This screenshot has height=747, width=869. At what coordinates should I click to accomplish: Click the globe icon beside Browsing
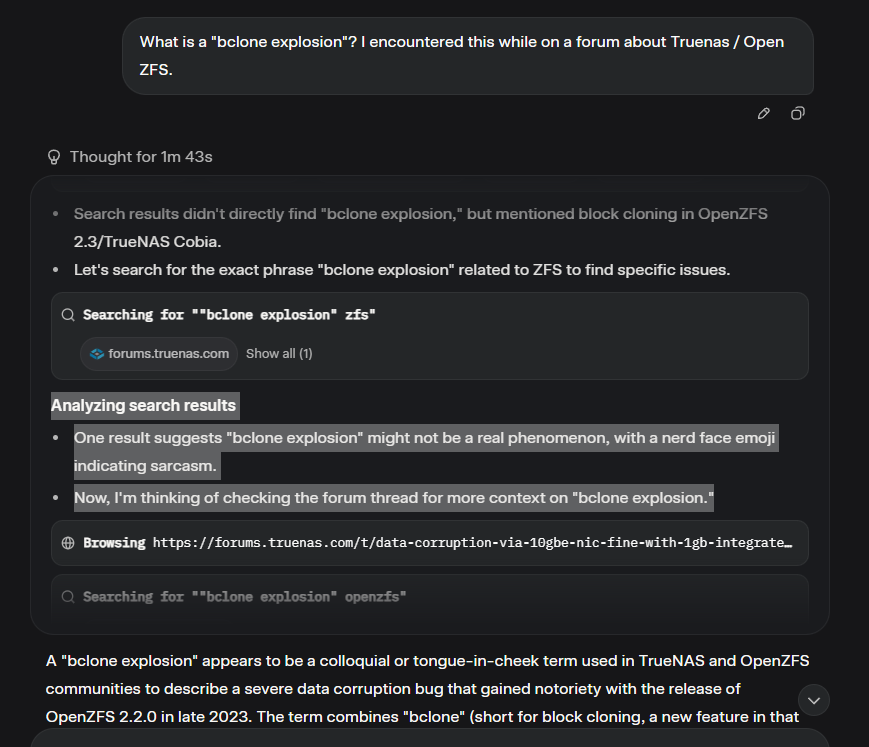(x=68, y=543)
